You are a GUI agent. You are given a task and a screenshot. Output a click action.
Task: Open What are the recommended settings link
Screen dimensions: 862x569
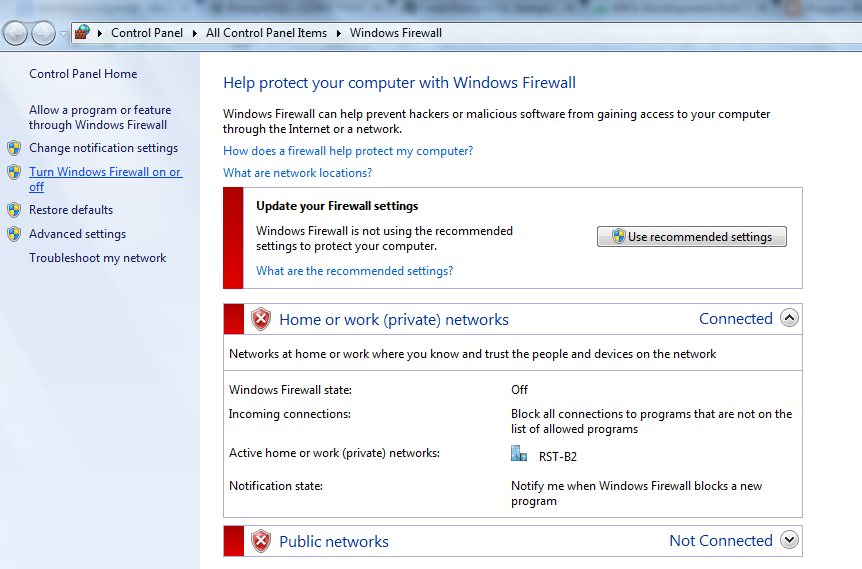click(x=355, y=270)
